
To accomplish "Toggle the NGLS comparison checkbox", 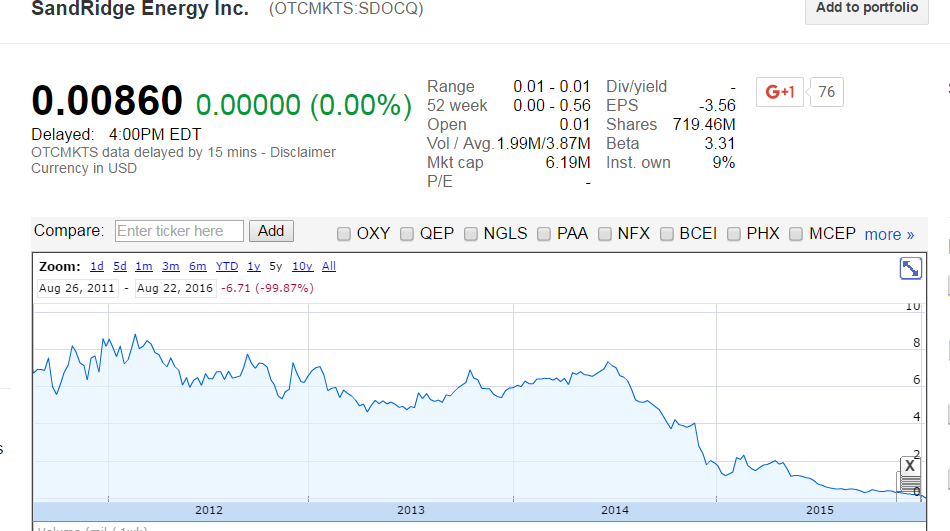I will click(x=471, y=234).
